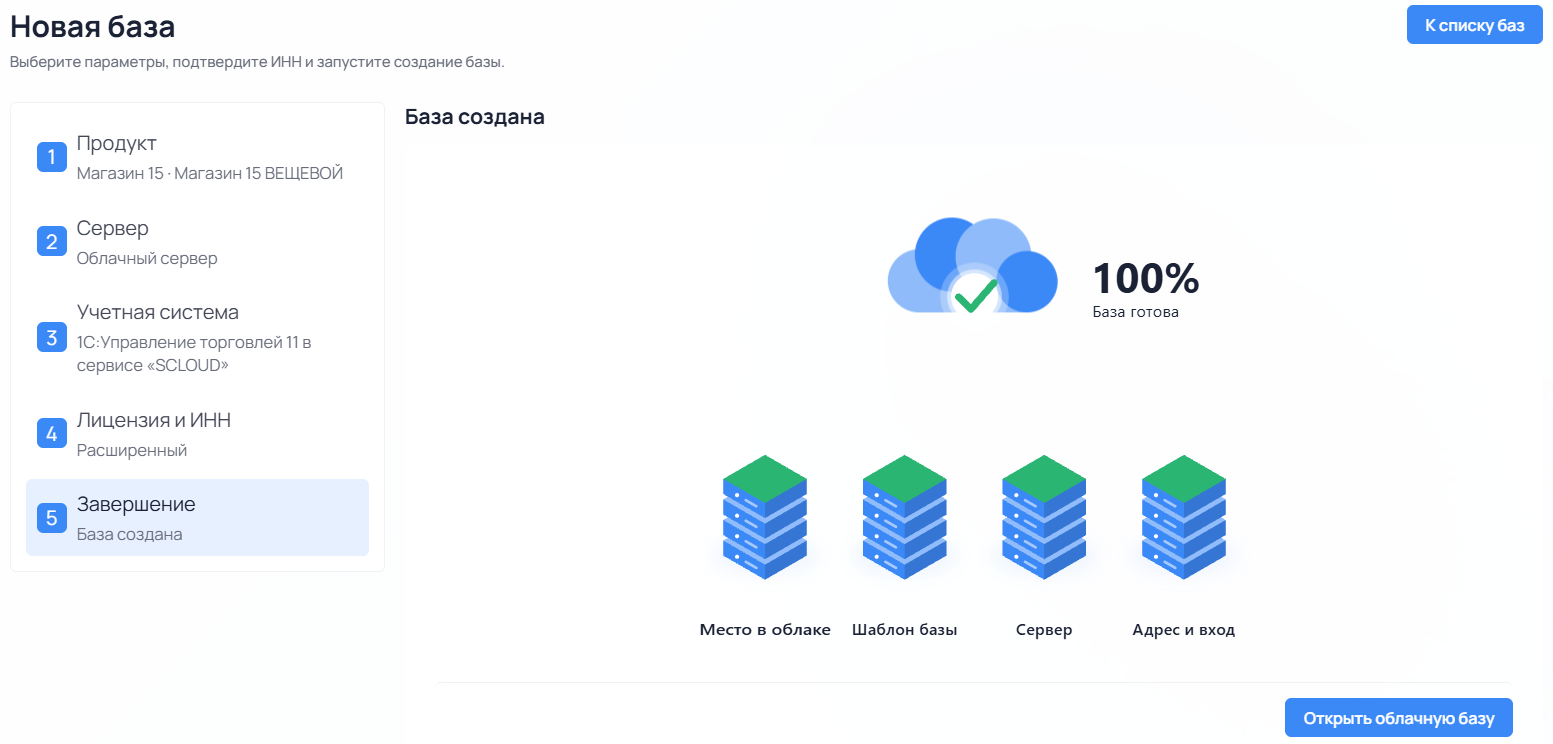Click the number 5 step badge
1553x744 pixels.
pos(52,517)
